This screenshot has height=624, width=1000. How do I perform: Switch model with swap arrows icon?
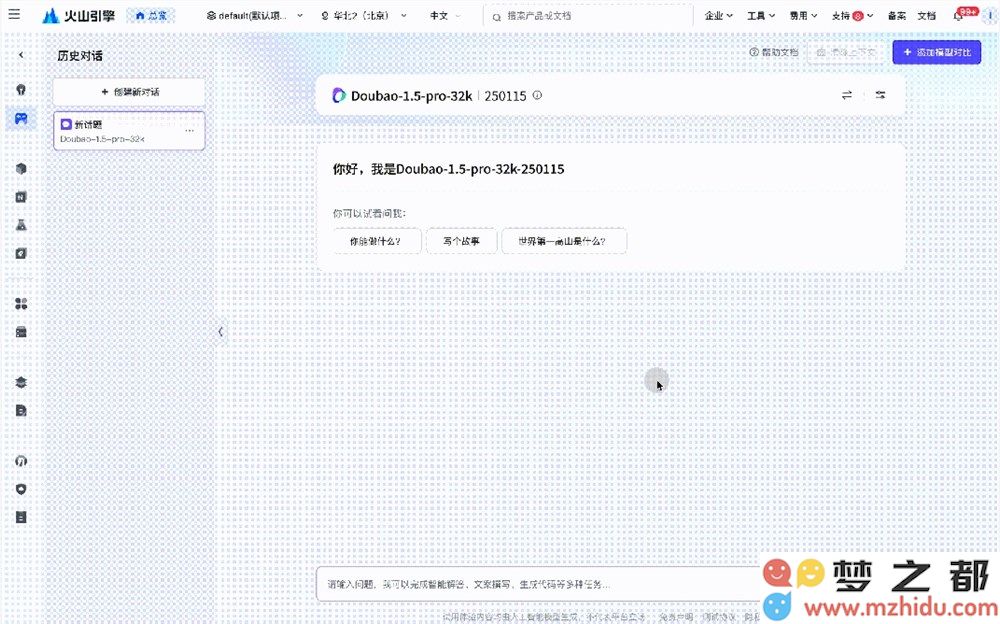(847, 95)
